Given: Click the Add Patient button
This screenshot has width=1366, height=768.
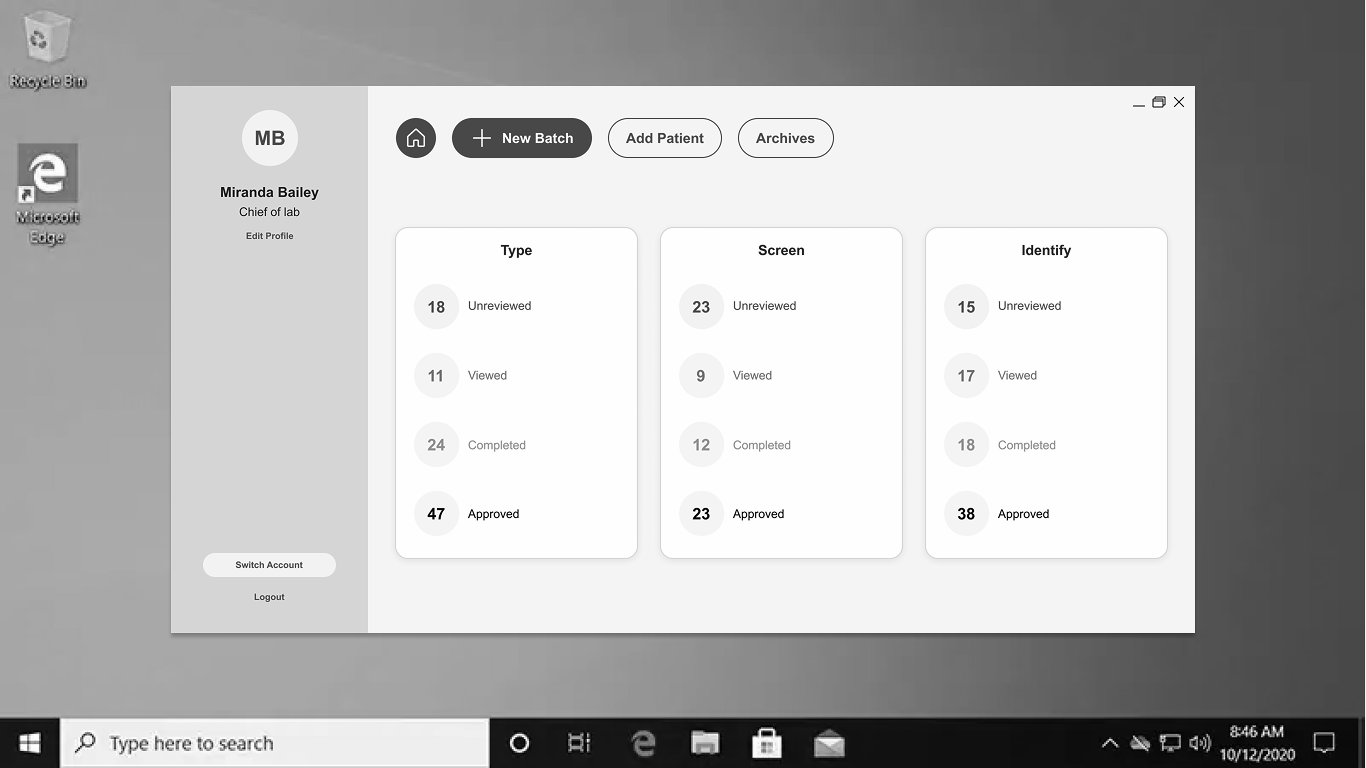Looking at the screenshot, I should [x=664, y=138].
